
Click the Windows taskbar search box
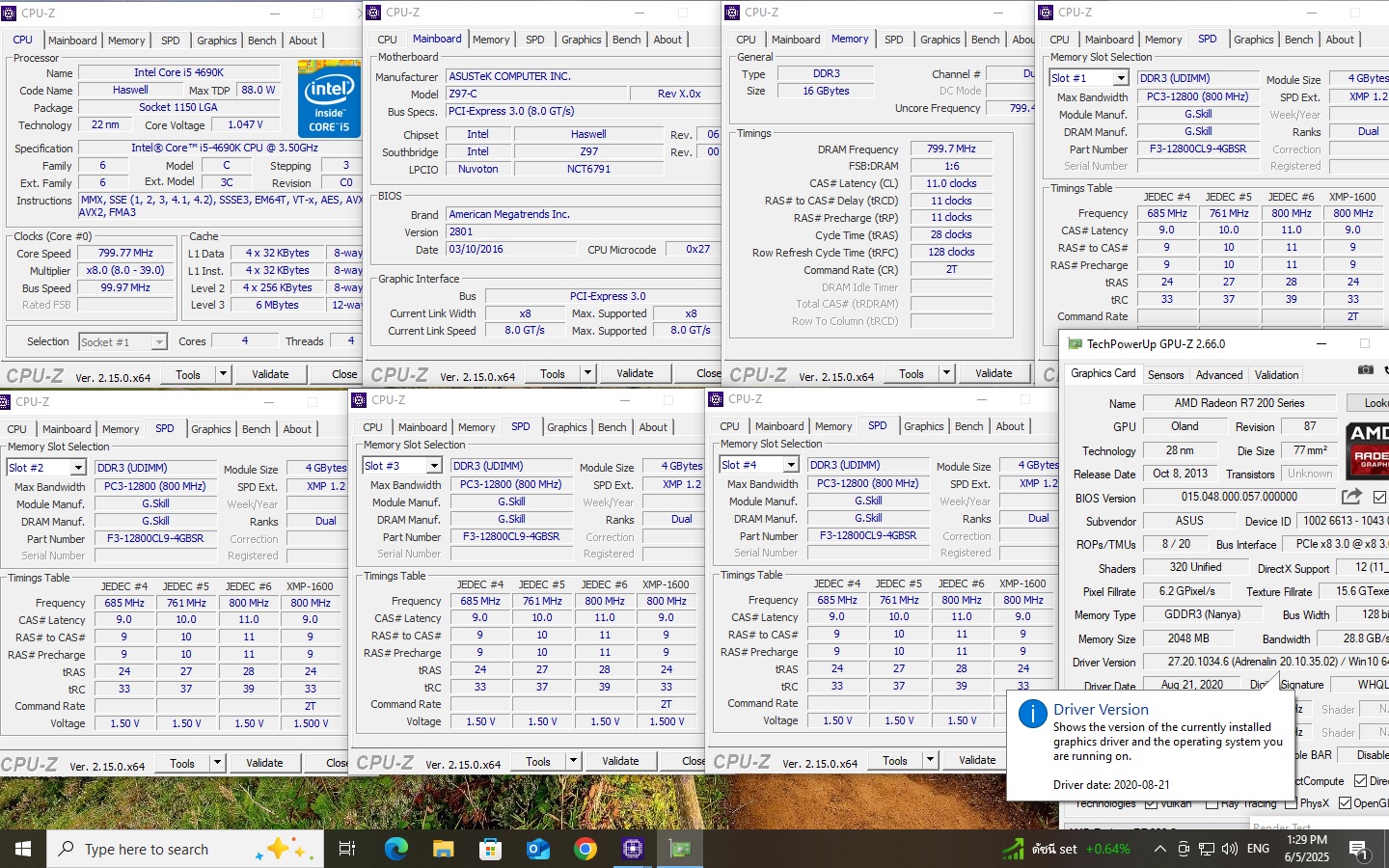[184, 849]
